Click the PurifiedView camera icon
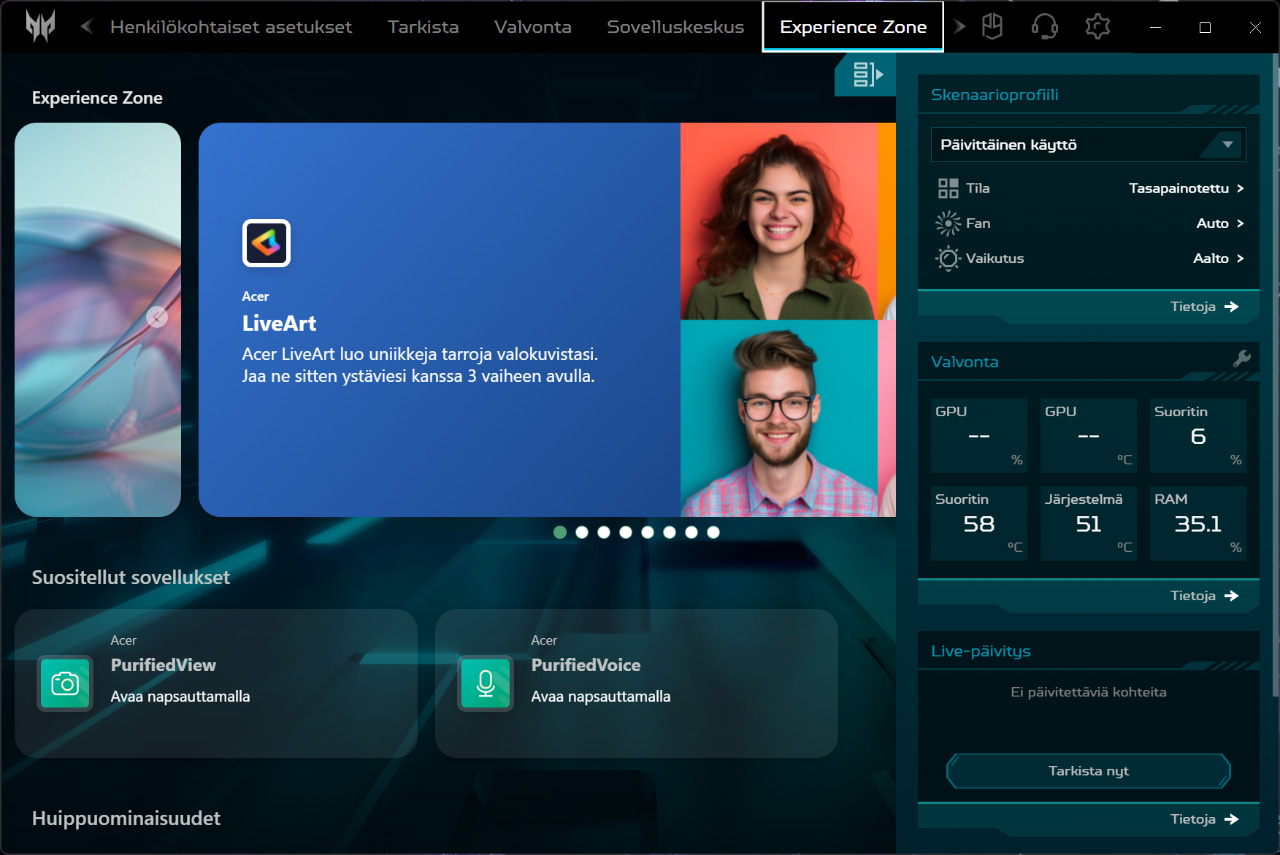This screenshot has height=855, width=1280. (65, 683)
